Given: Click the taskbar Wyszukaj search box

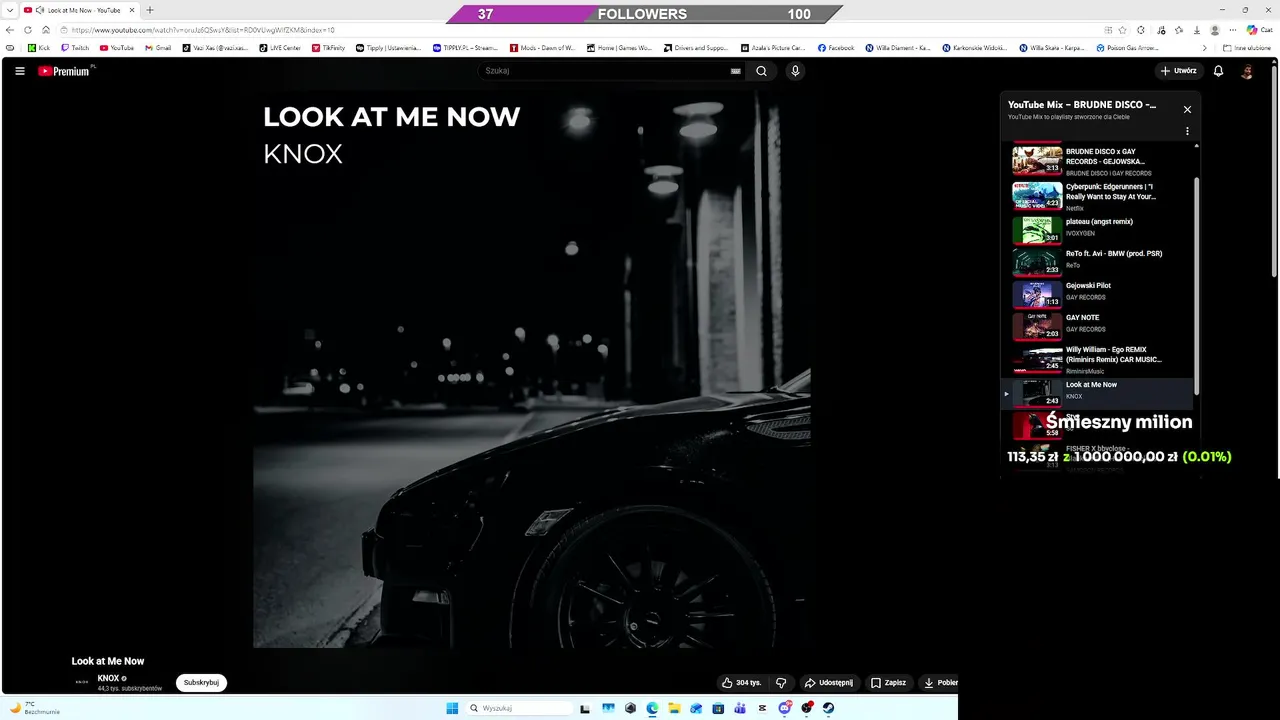Looking at the screenshot, I should (520, 708).
